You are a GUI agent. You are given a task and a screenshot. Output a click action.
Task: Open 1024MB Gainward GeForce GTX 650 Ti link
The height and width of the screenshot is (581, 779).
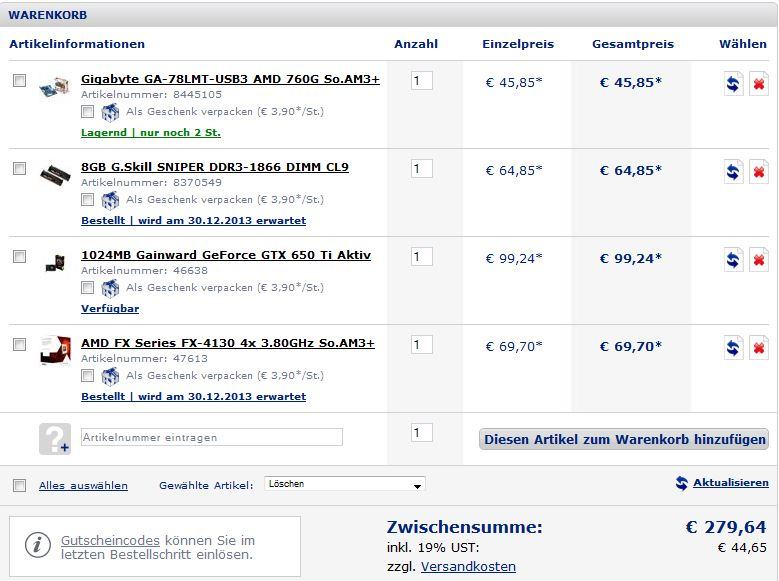coord(226,255)
